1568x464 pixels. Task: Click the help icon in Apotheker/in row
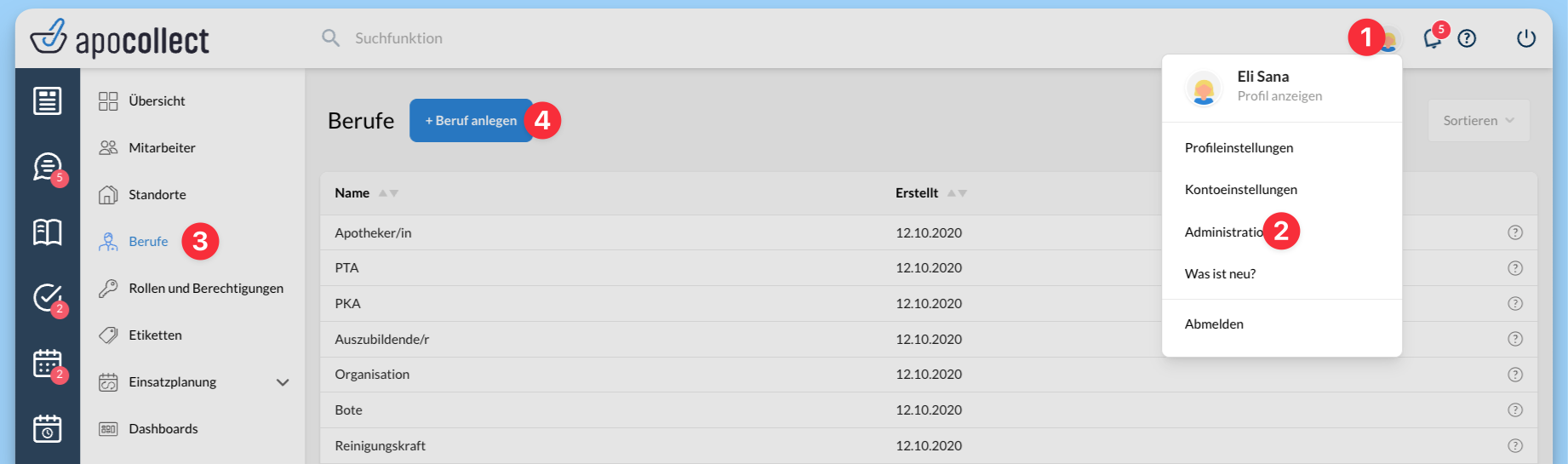[x=1514, y=232]
